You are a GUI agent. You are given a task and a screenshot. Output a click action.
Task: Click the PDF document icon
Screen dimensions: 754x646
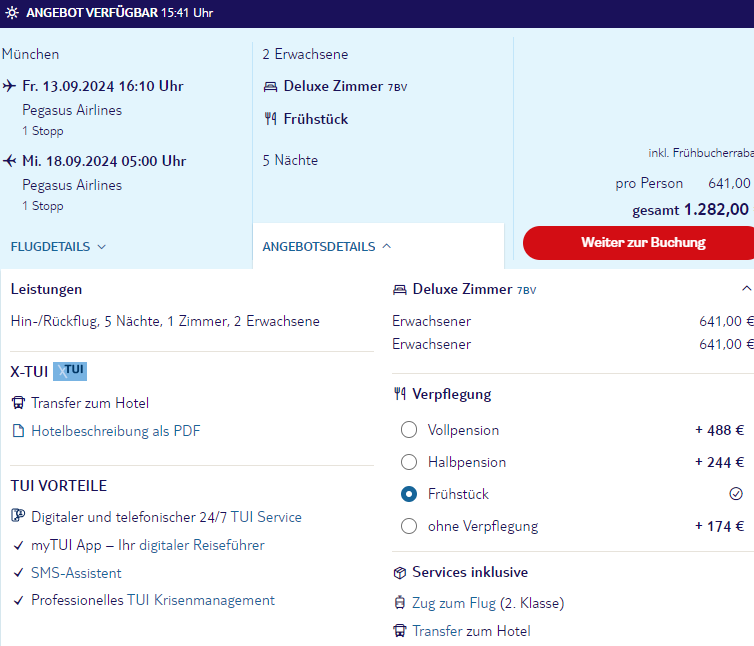(x=18, y=431)
